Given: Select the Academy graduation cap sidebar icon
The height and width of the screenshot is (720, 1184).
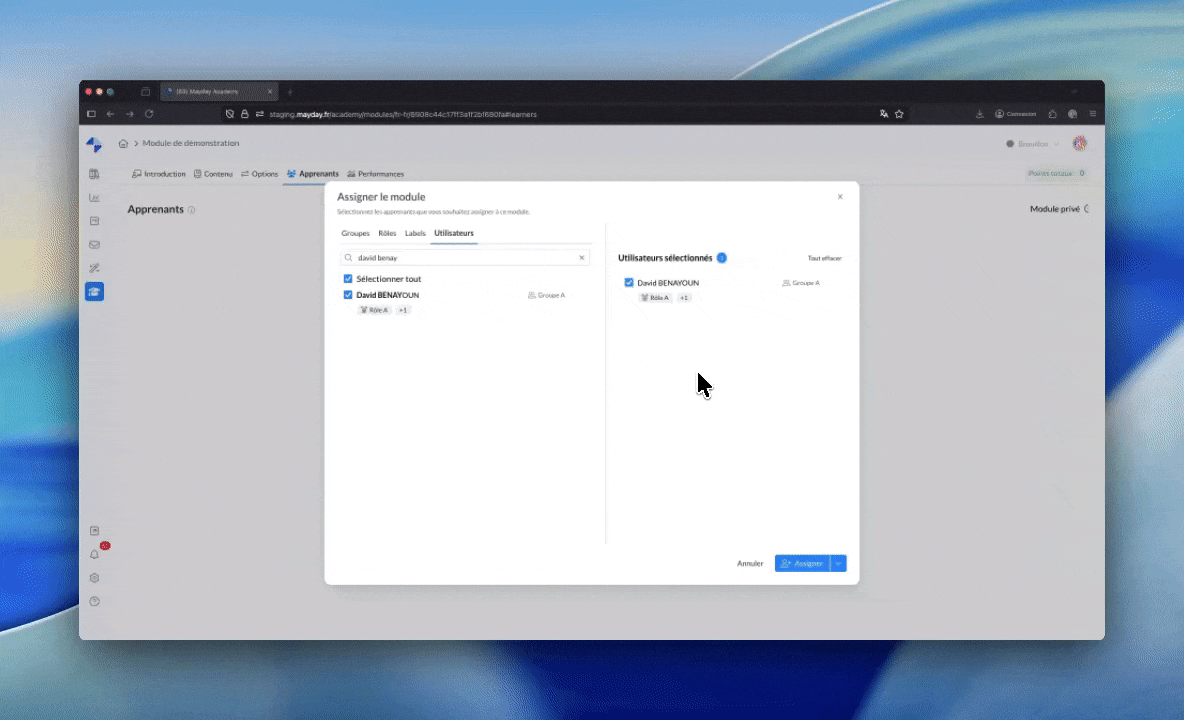Looking at the screenshot, I should click(94, 292).
